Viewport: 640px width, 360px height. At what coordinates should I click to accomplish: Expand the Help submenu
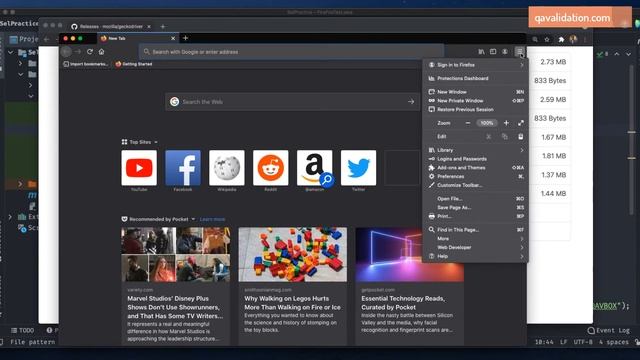(476, 256)
